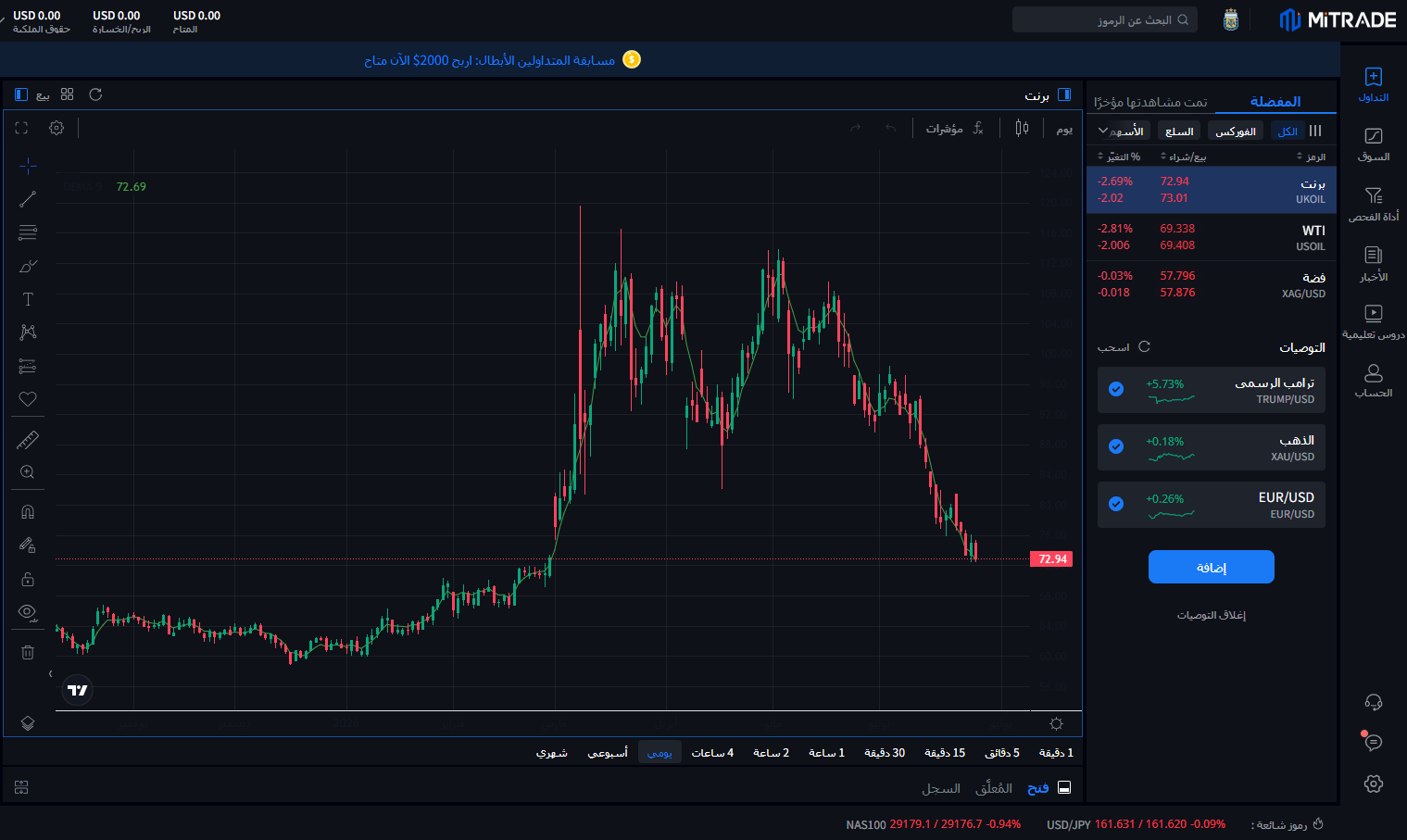This screenshot has height=840, width=1407.
Task: Select the 4 hours timeframe
Action: (712, 753)
